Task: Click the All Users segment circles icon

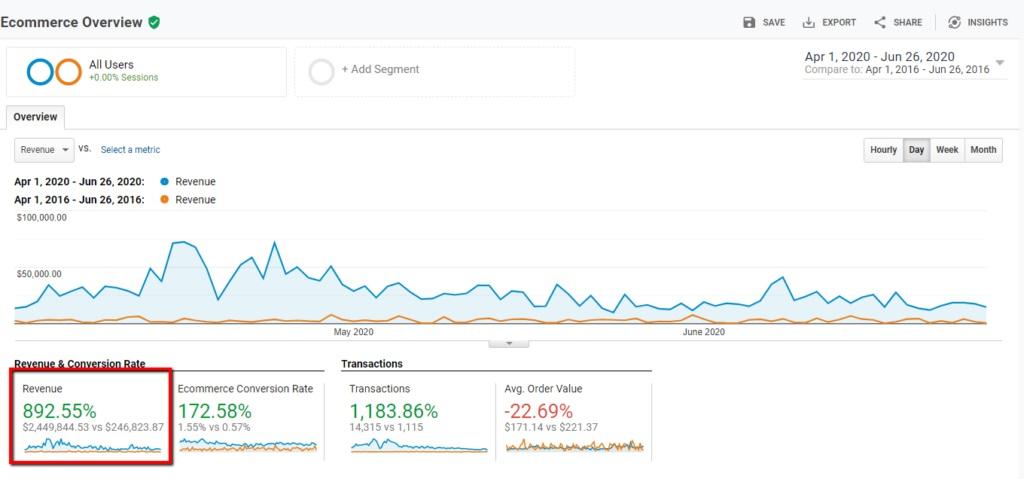Action: [54, 72]
